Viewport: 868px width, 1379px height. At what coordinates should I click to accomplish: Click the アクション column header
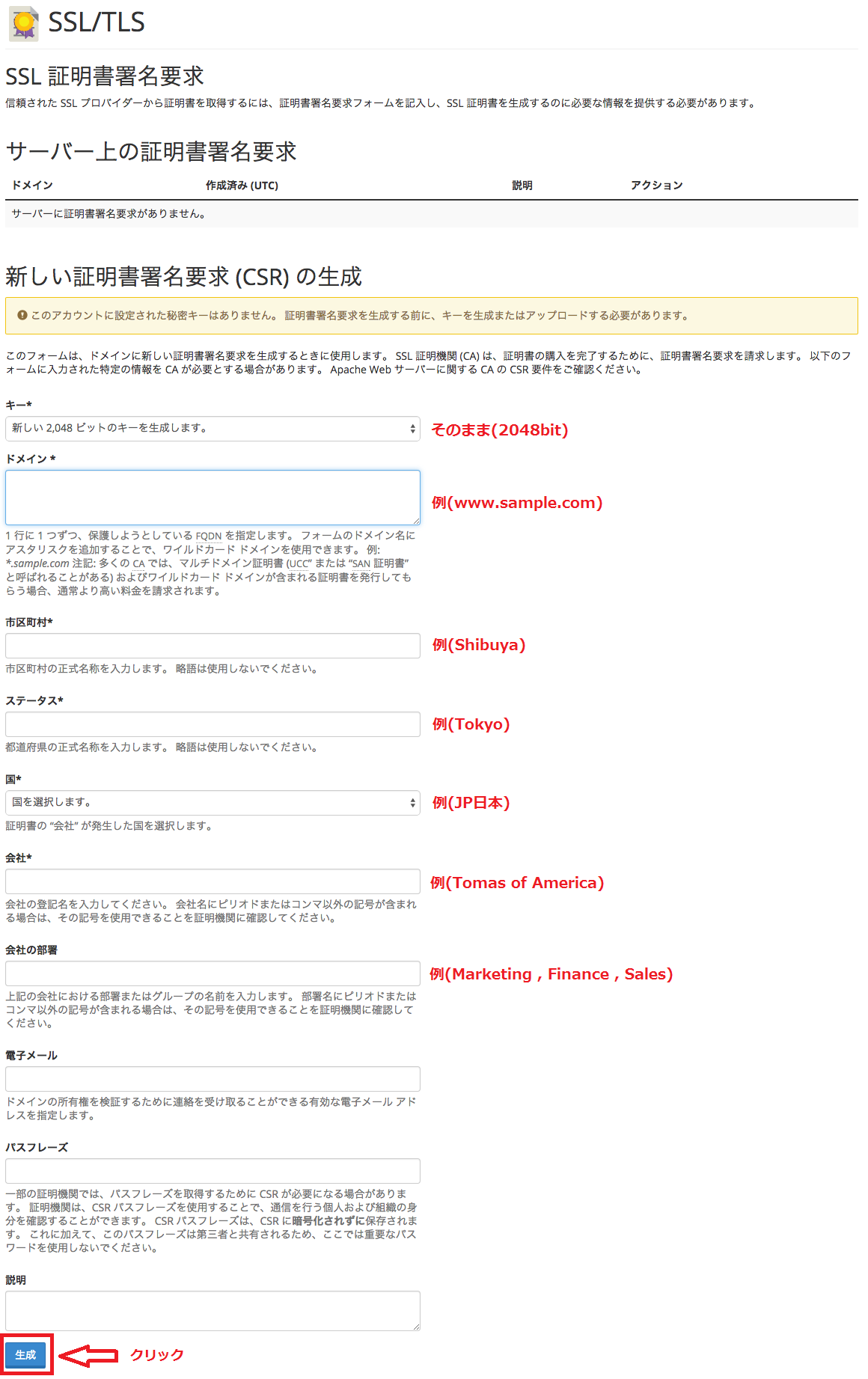656,186
